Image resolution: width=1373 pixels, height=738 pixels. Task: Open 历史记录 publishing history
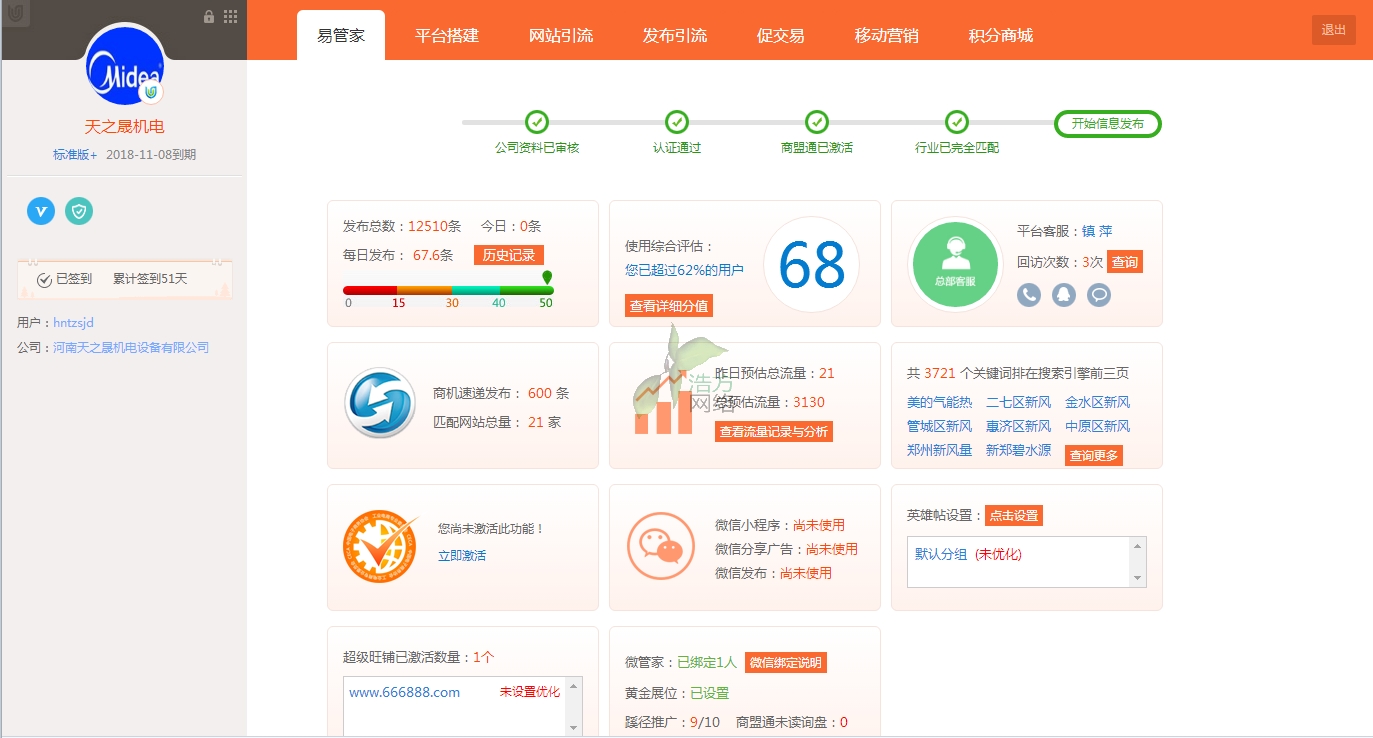click(507, 254)
